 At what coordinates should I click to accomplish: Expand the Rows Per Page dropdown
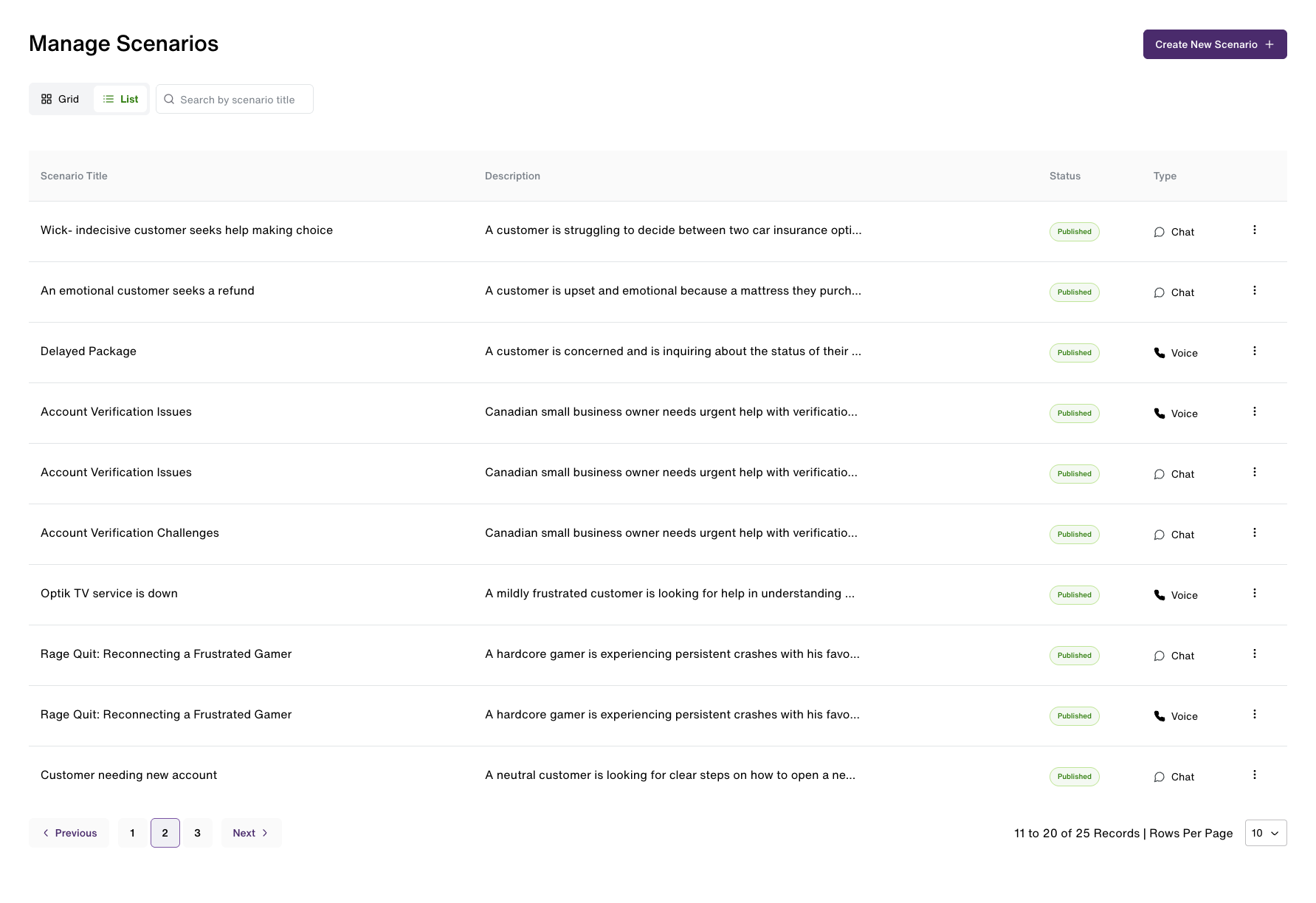click(1266, 833)
